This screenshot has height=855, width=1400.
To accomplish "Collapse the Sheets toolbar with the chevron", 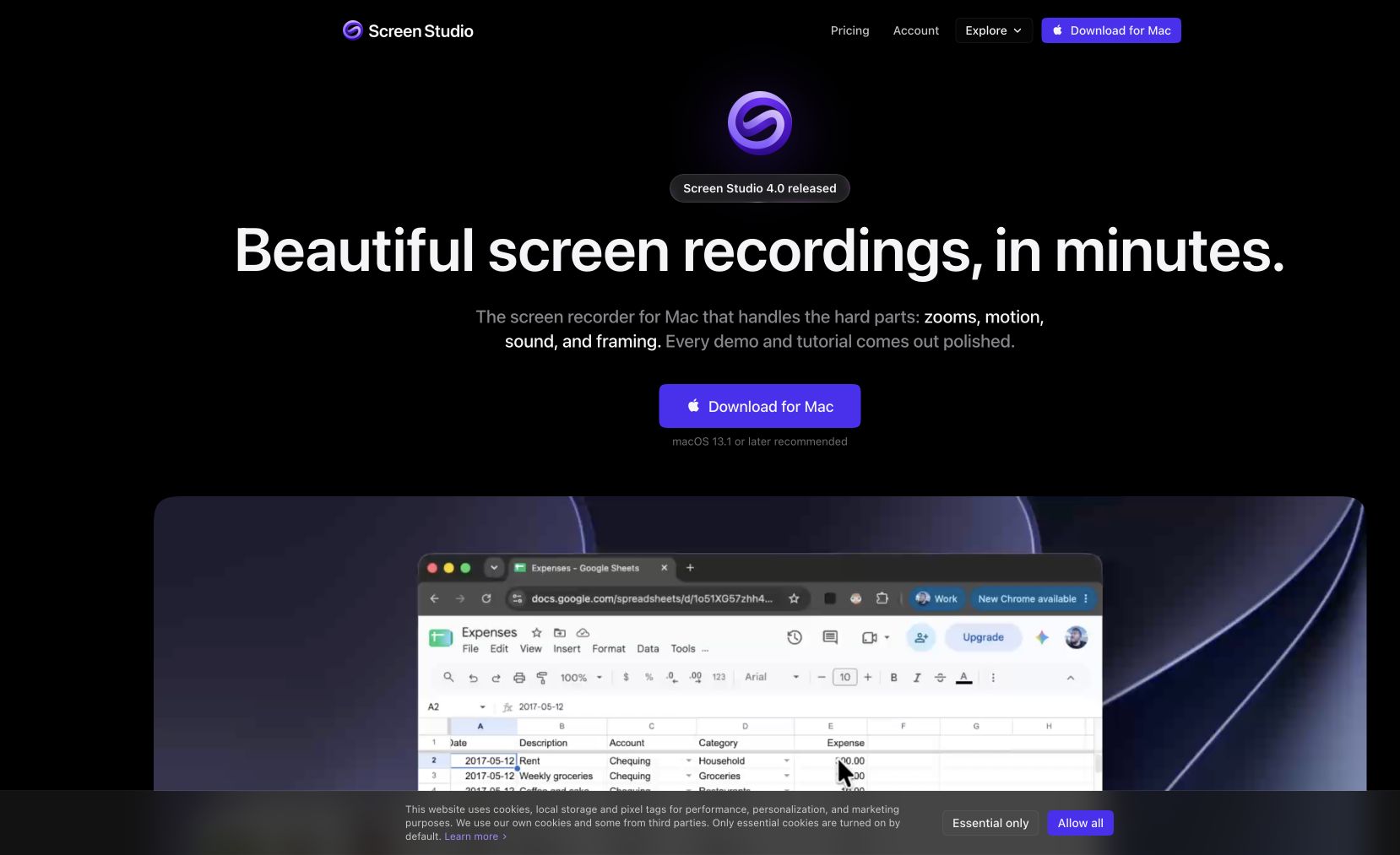I will pos(1070,678).
